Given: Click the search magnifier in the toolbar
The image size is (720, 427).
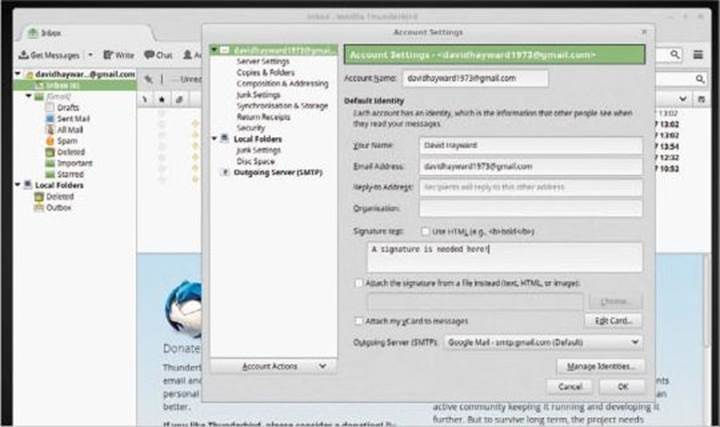Looking at the screenshot, I should [x=675, y=55].
